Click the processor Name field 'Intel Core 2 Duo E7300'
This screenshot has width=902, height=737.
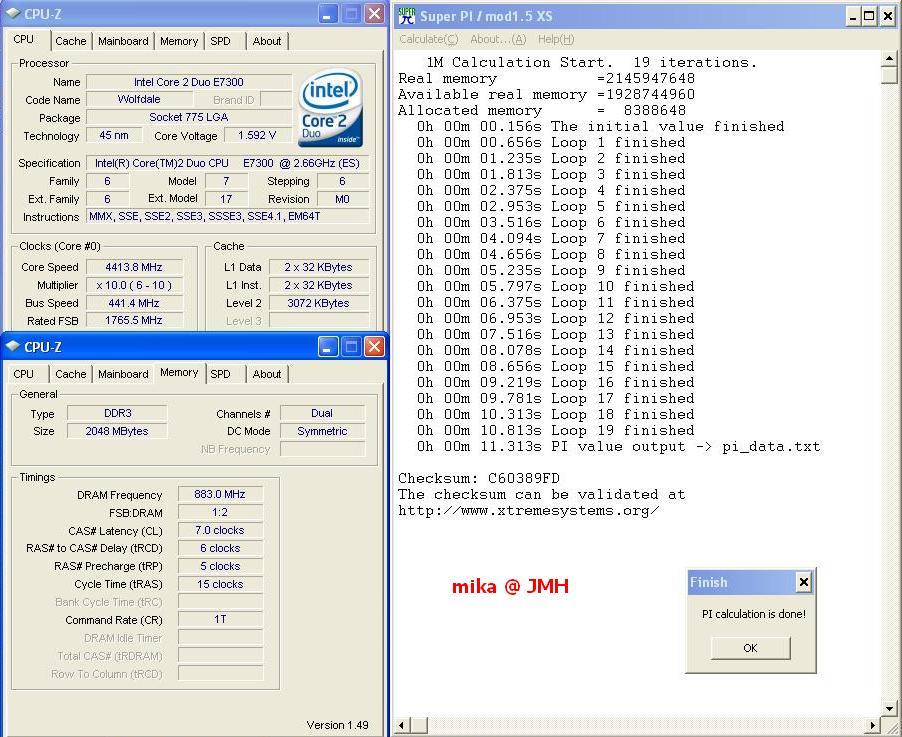pos(189,82)
